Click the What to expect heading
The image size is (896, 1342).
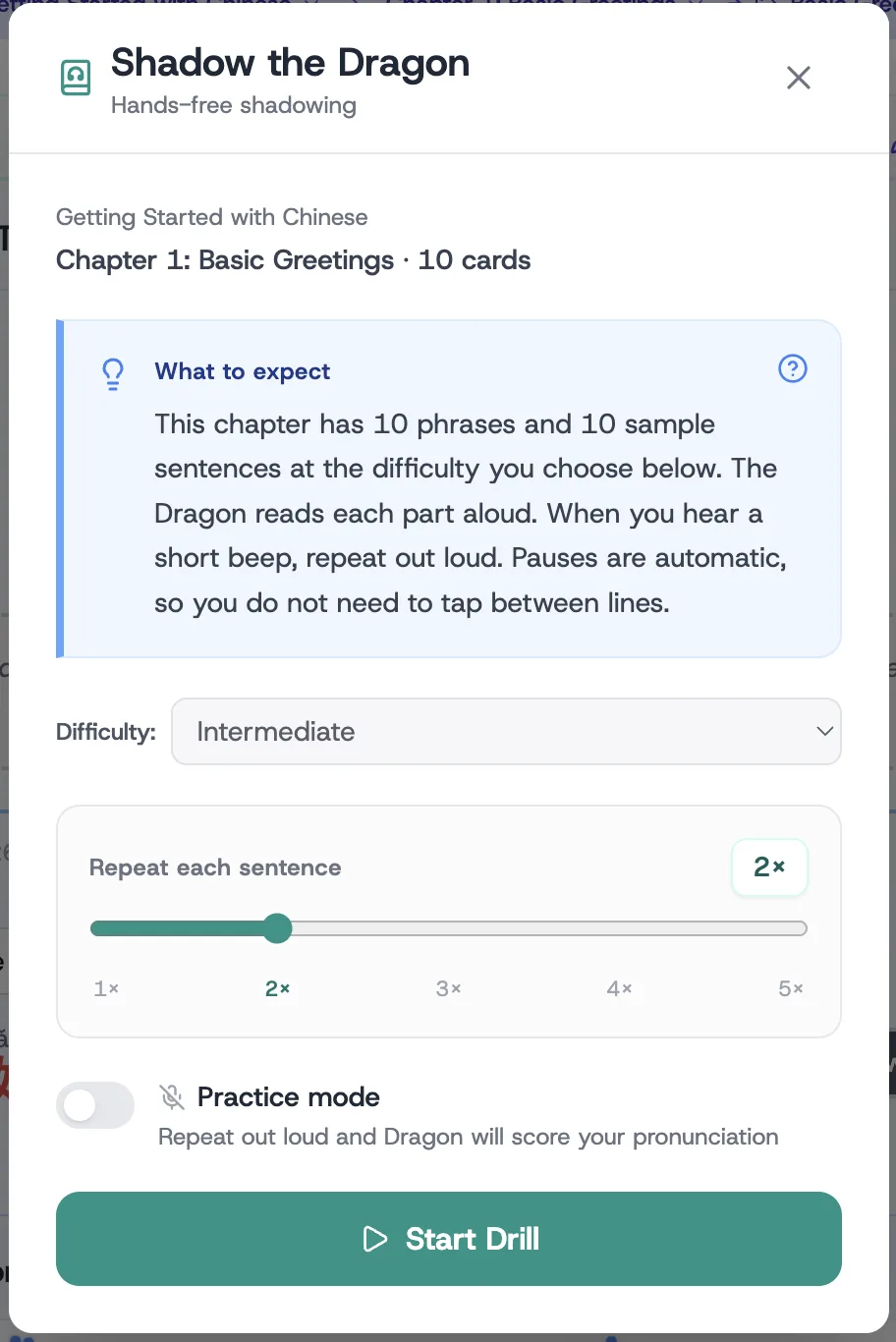242,371
